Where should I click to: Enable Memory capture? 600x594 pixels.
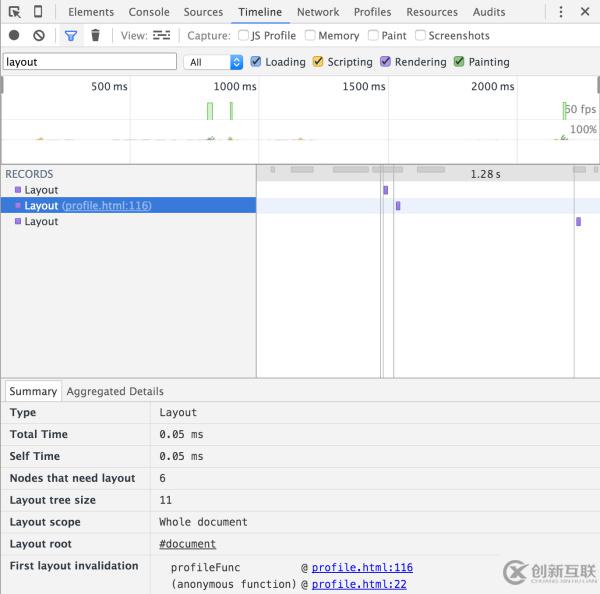[x=310, y=35]
